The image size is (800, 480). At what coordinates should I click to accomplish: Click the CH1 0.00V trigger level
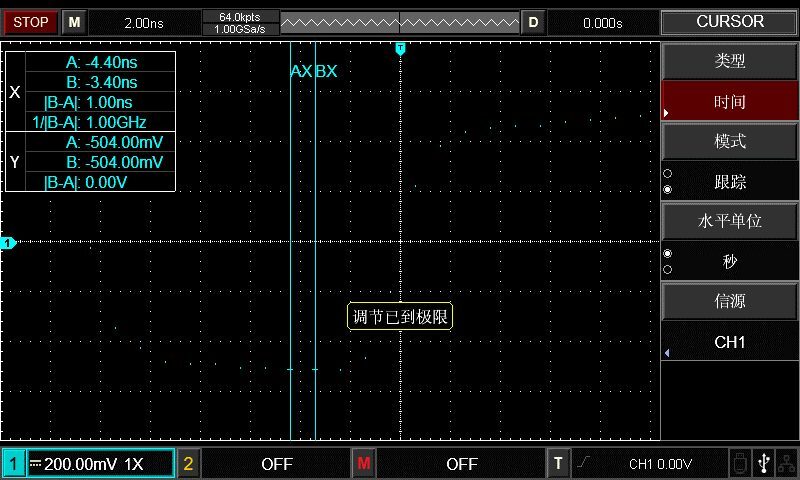[660, 464]
